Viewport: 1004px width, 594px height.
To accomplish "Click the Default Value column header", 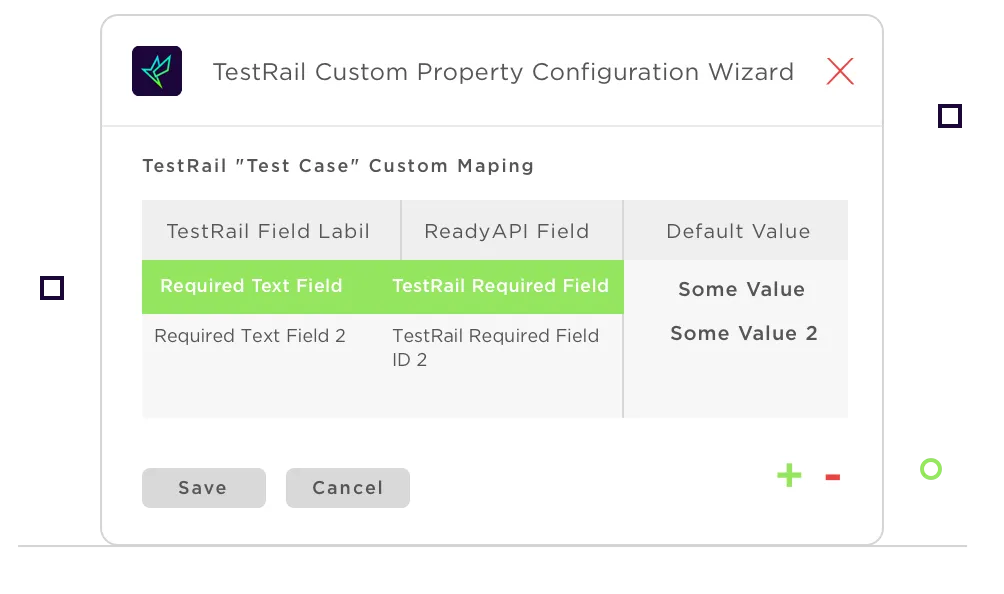I will (738, 231).
